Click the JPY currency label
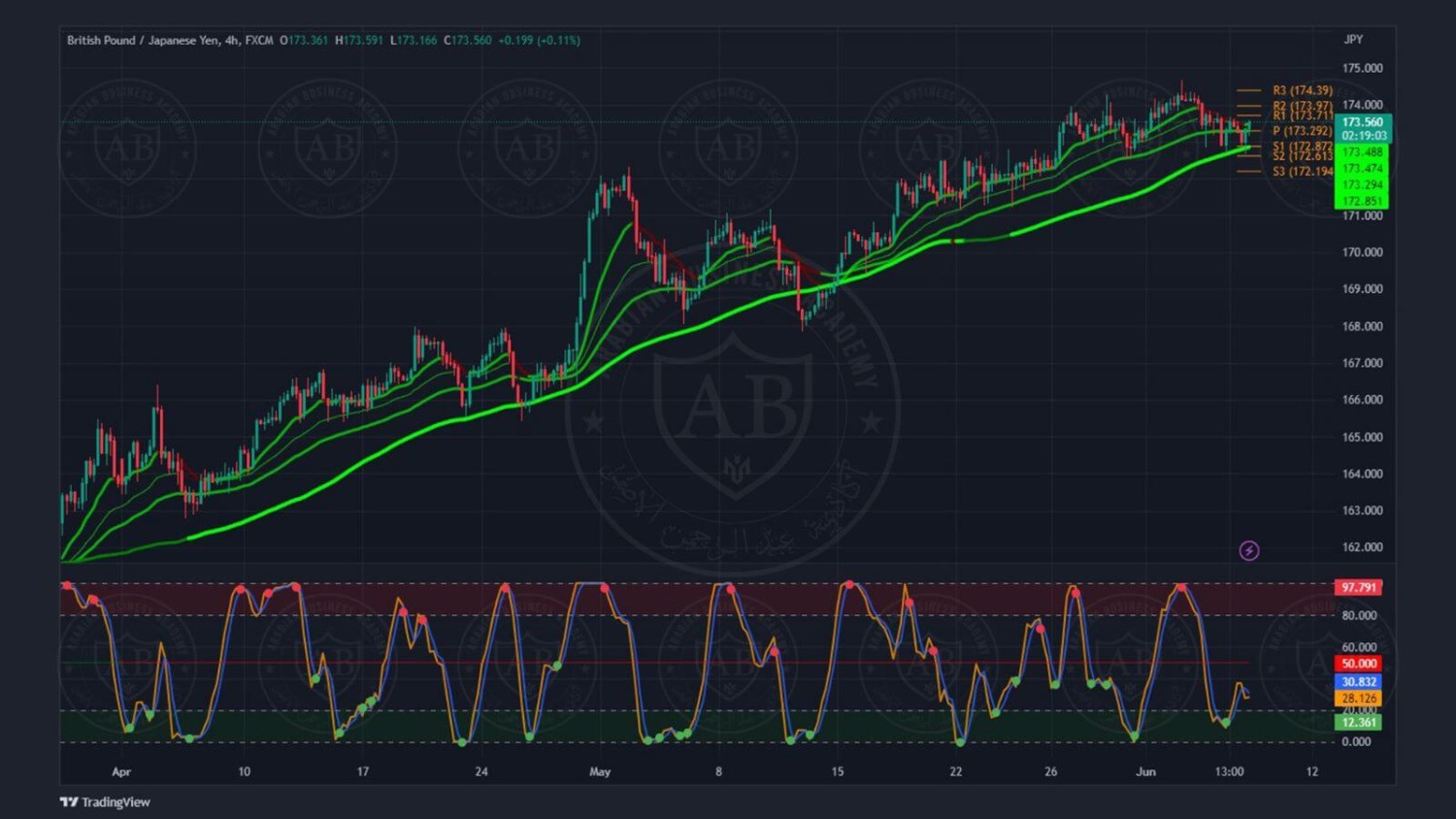 tap(1353, 40)
